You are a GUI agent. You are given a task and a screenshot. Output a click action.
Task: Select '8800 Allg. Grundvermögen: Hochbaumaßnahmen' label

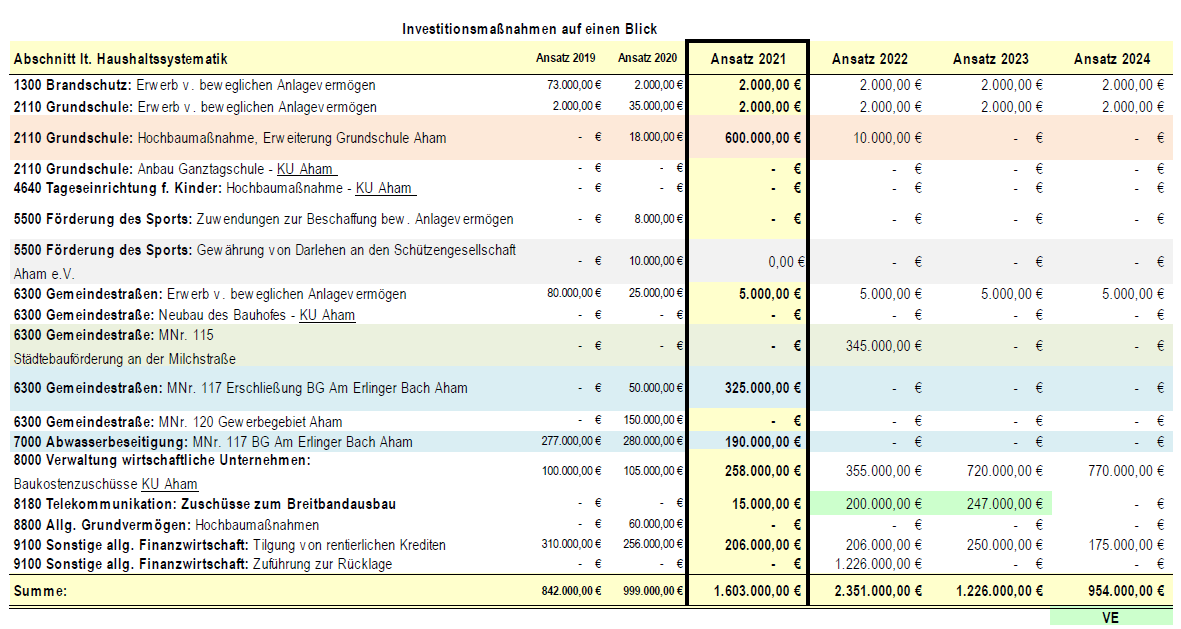(166, 525)
